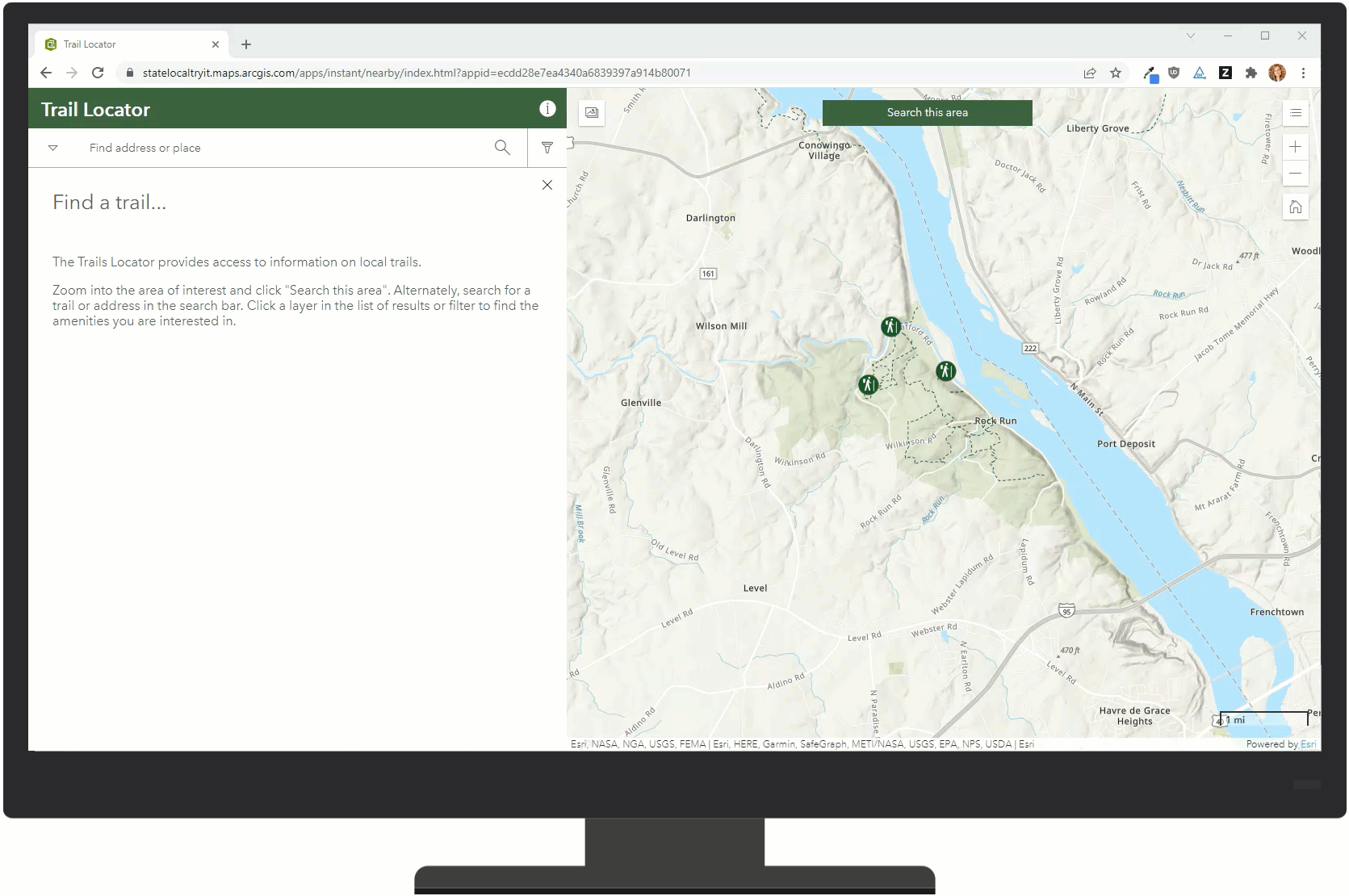This screenshot has height=896, width=1349.
Task: Zoom out using the minus icon
Action: 1296,173
